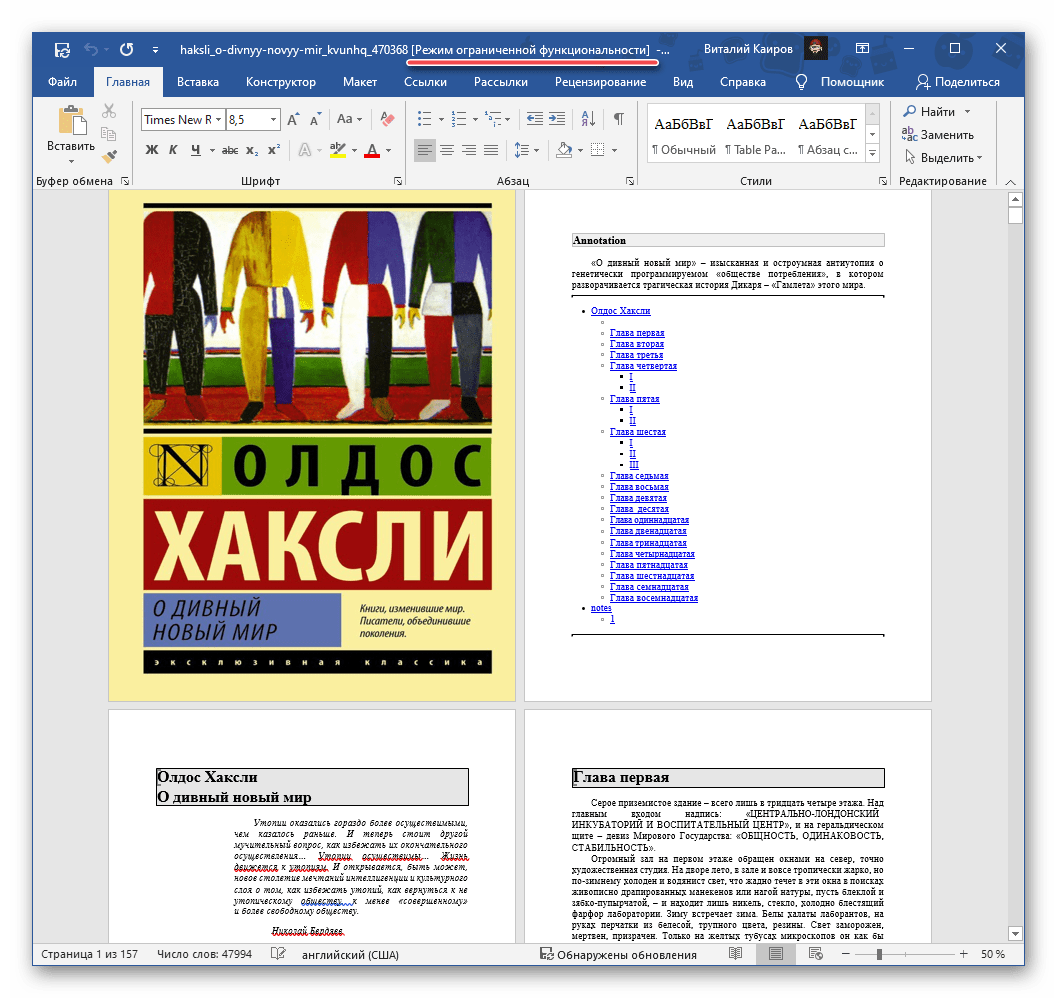Screen dimensions: 1057x998
Task: Click the multilevel list icon
Action: (x=493, y=119)
